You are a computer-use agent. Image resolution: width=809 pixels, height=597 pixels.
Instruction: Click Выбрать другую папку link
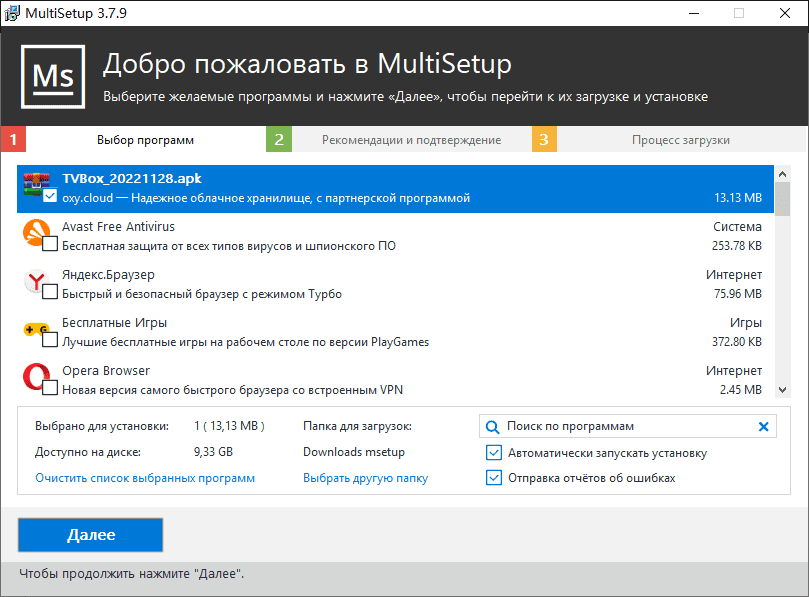365,478
